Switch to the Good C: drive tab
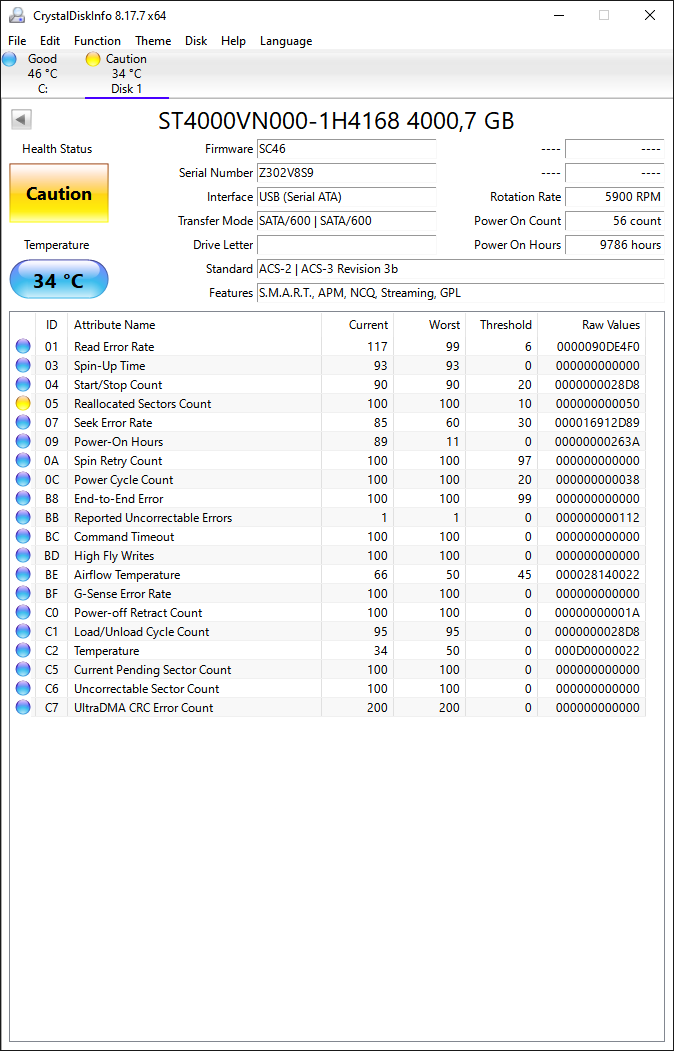 coord(42,74)
